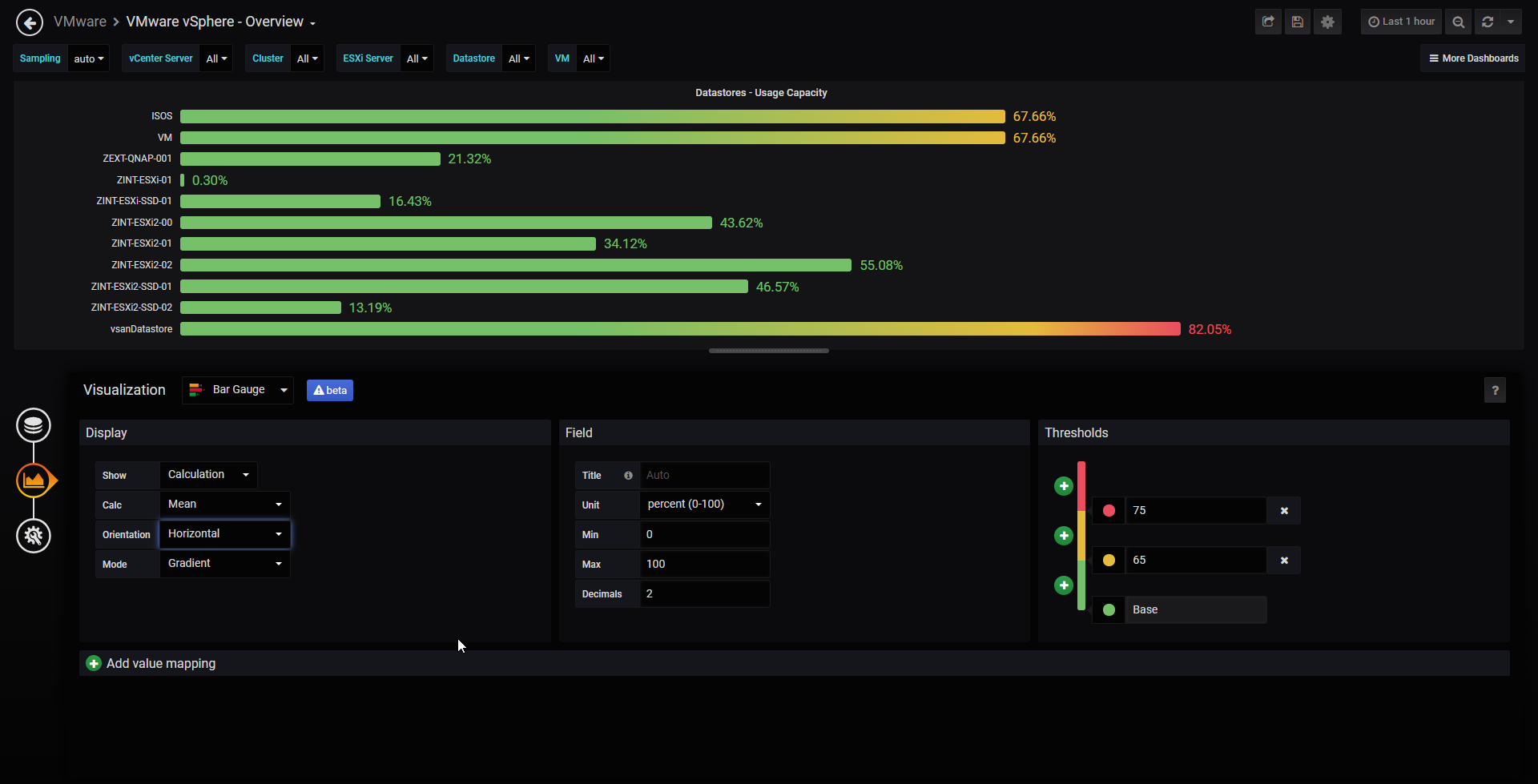
Task: Open visualization help question mark
Action: tap(1495, 390)
